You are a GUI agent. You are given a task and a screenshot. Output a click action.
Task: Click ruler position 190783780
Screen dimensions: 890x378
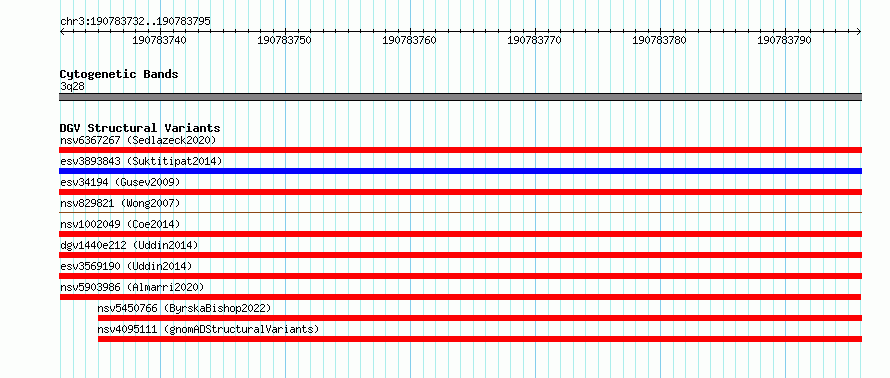coord(659,40)
